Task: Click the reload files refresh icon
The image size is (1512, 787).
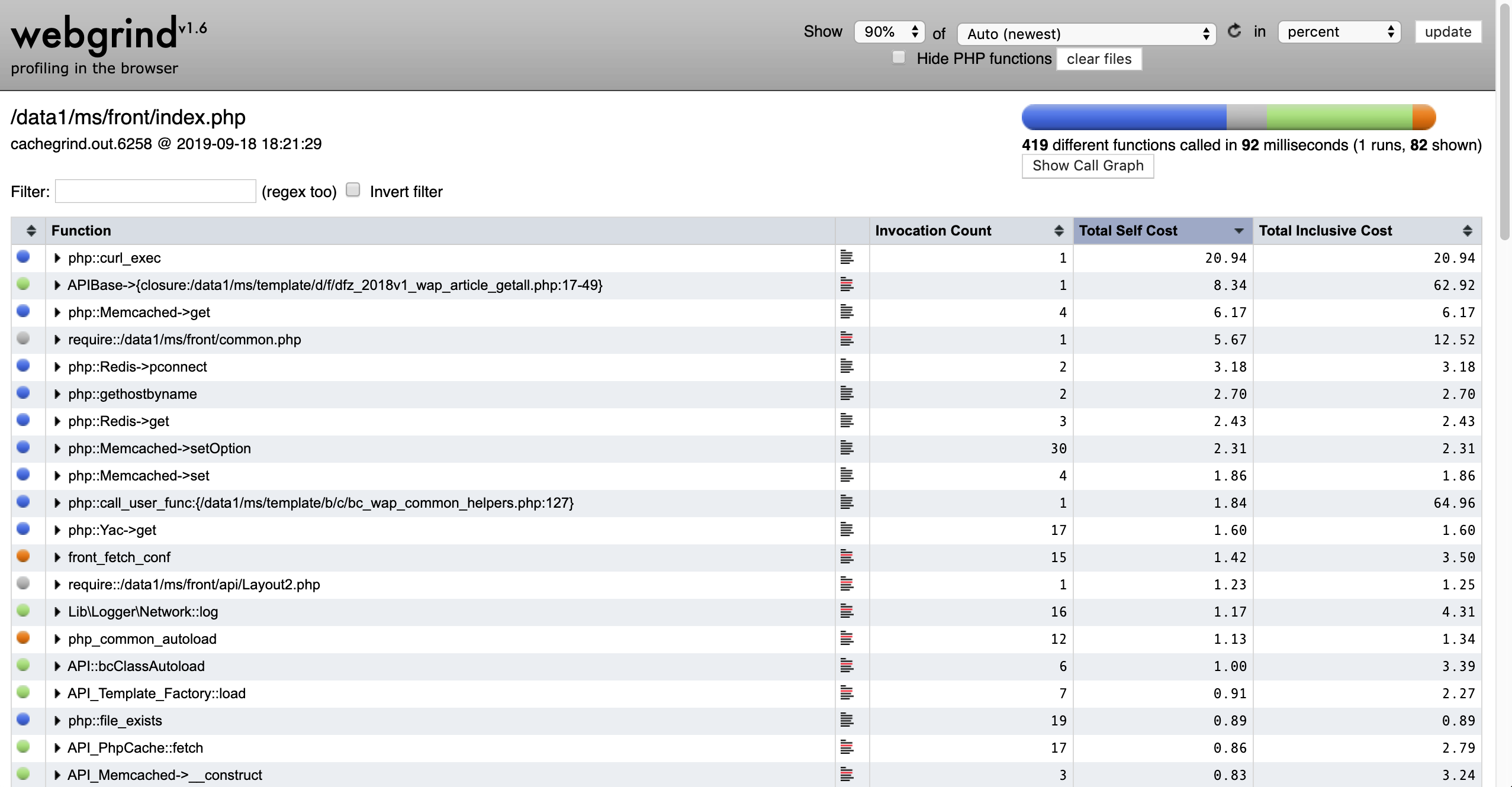Action: coord(1234,31)
